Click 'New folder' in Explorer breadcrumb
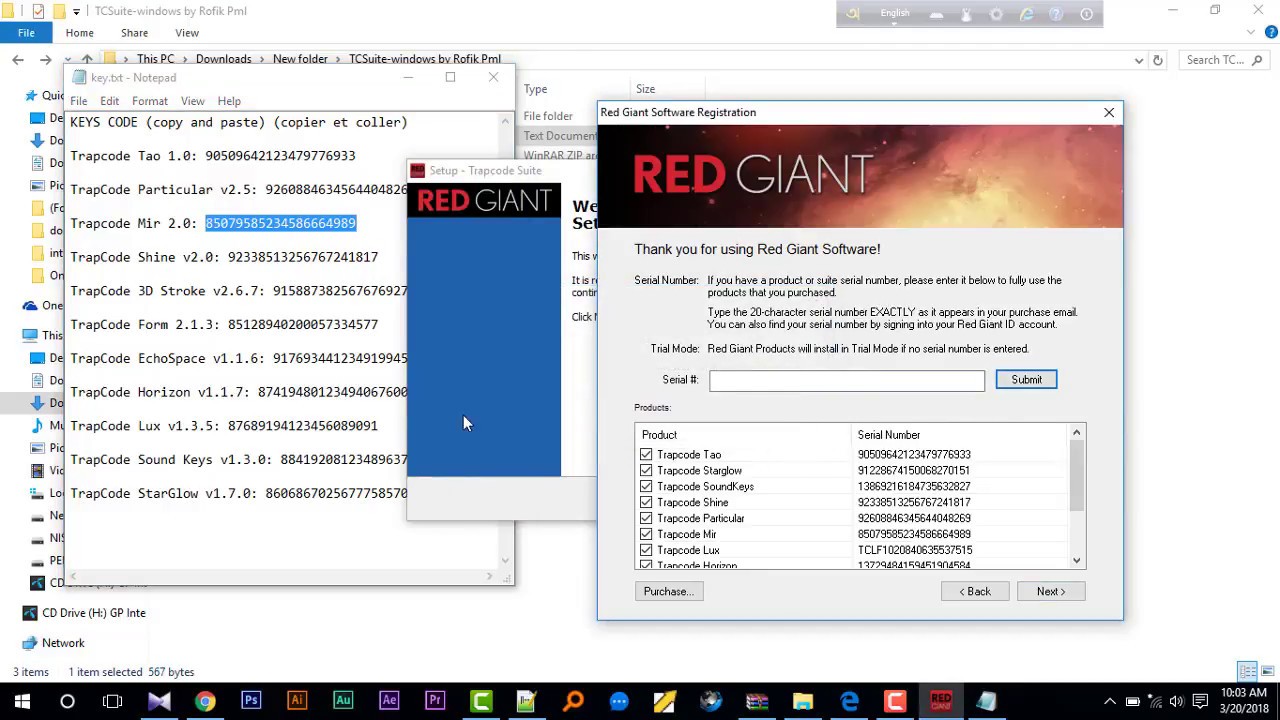Image resolution: width=1280 pixels, height=720 pixels. point(300,60)
